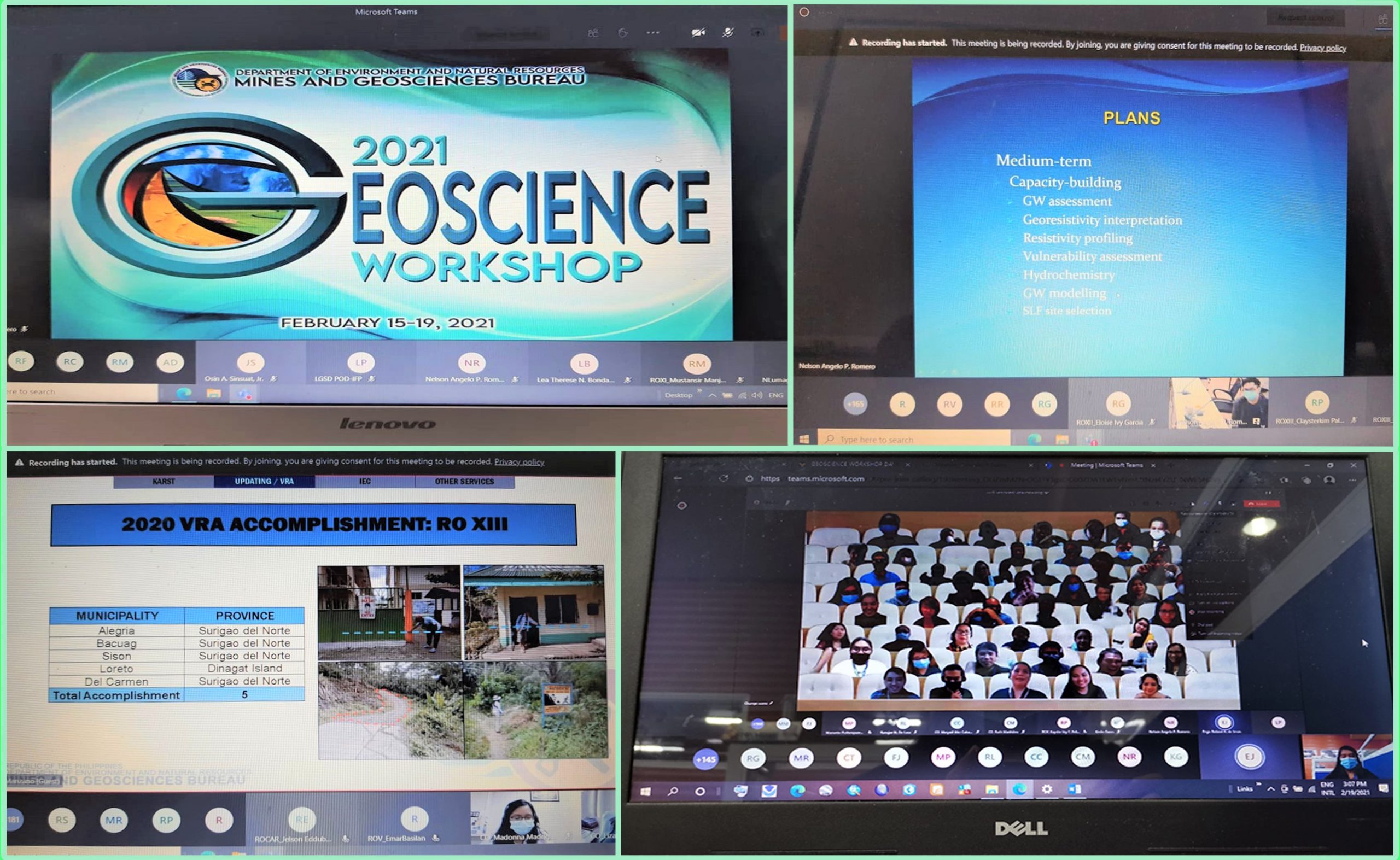
Task: Switch to the UPDATING / VRA tab
Action: pyautogui.click(x=264, y=481)
